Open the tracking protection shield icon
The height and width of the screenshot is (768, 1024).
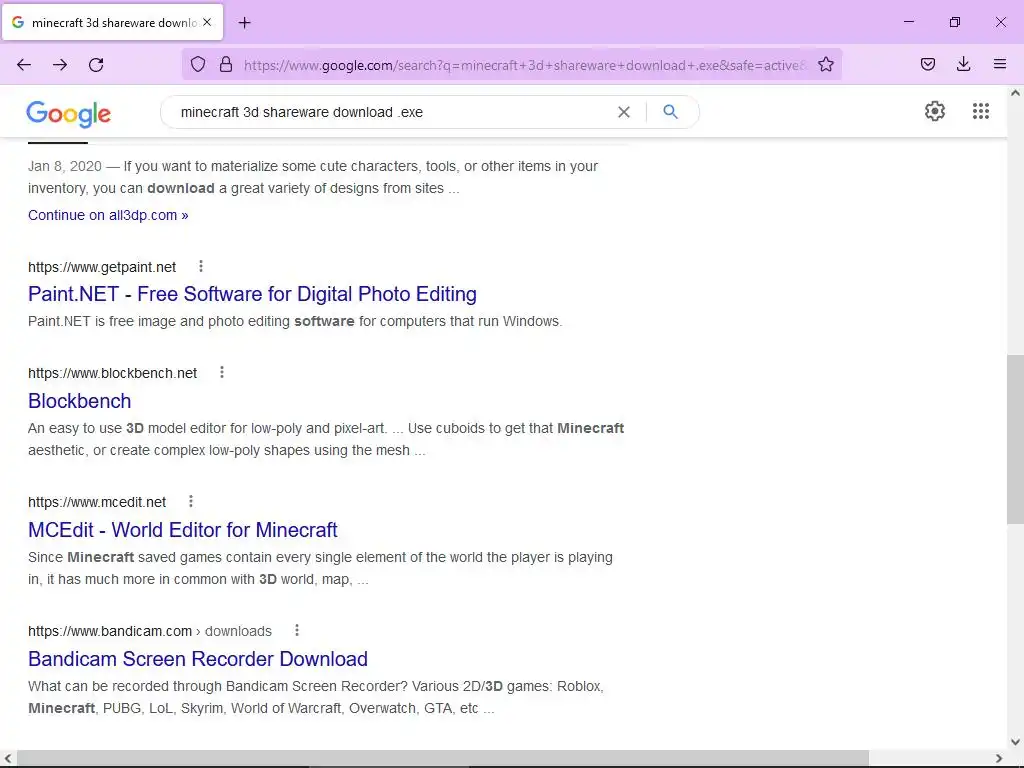coord(198,64)
